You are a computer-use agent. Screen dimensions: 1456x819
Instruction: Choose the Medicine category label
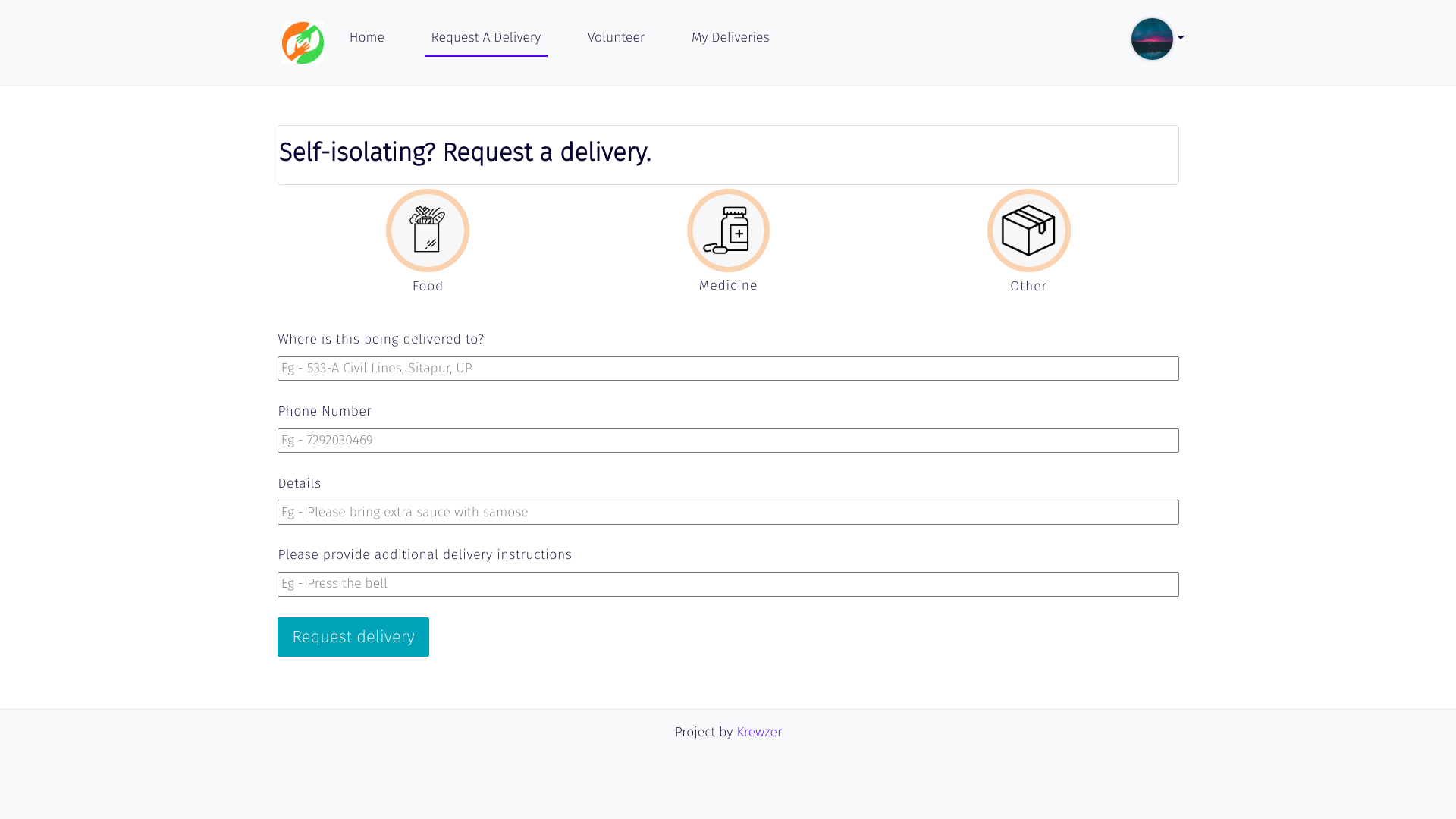point(728,285)
